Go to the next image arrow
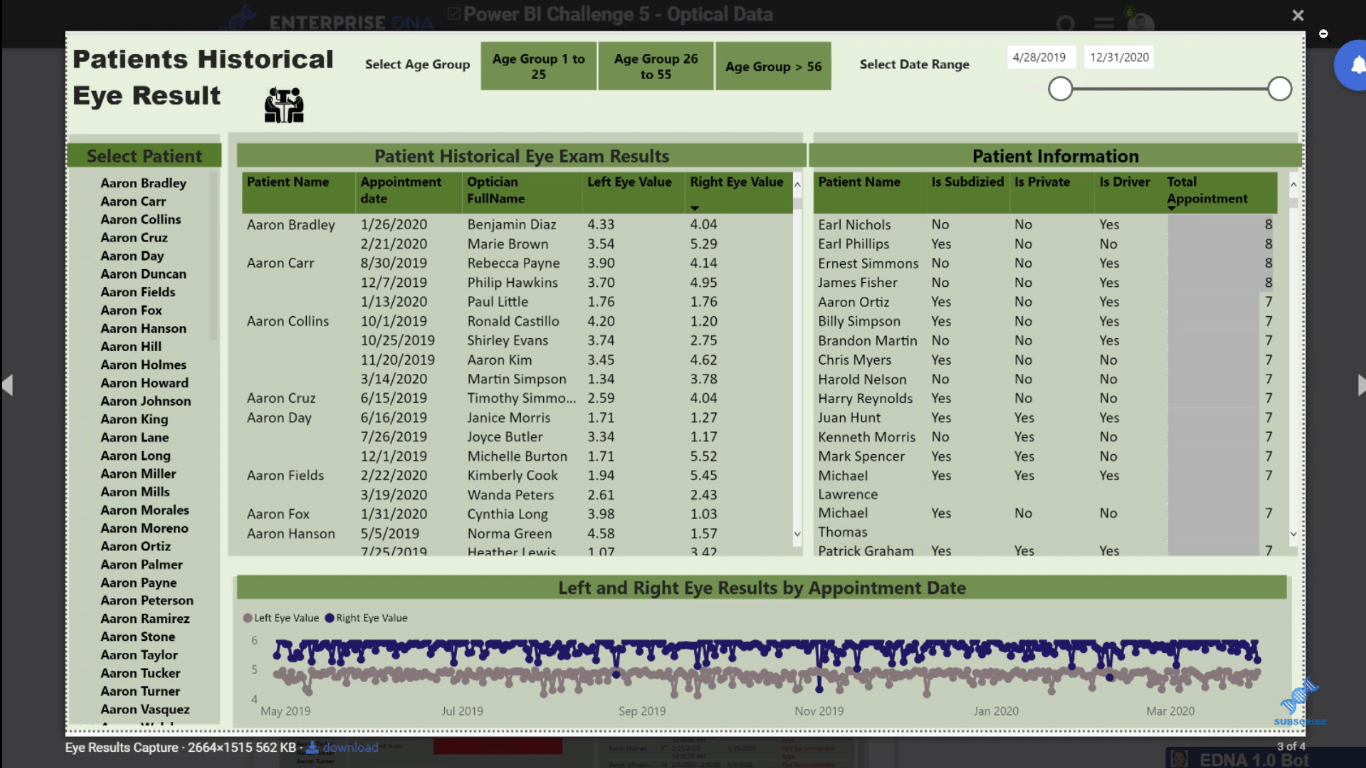 1360,385
